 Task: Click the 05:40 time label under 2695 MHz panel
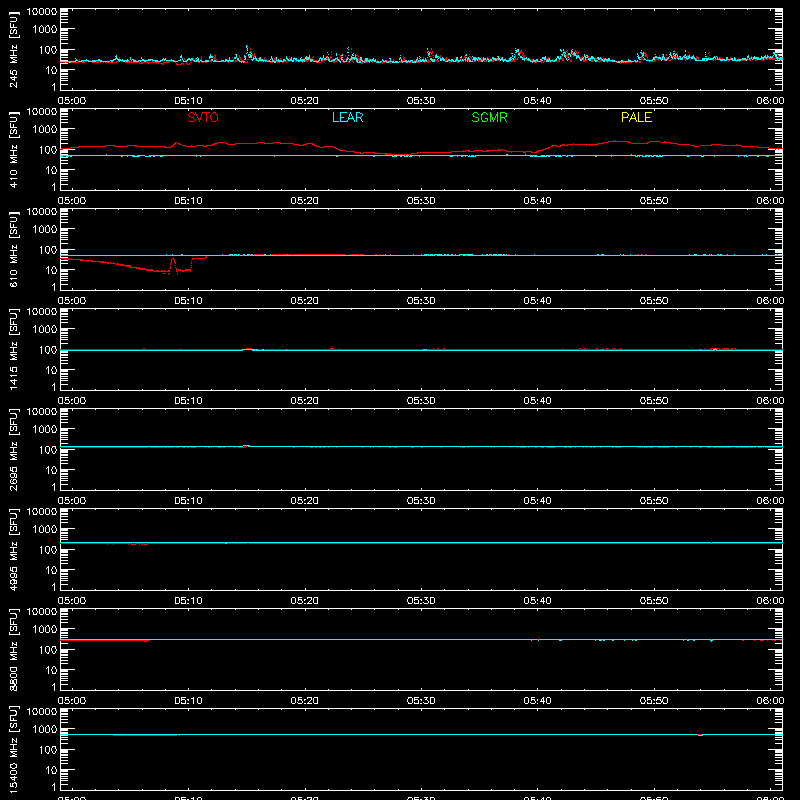point(537,501)
